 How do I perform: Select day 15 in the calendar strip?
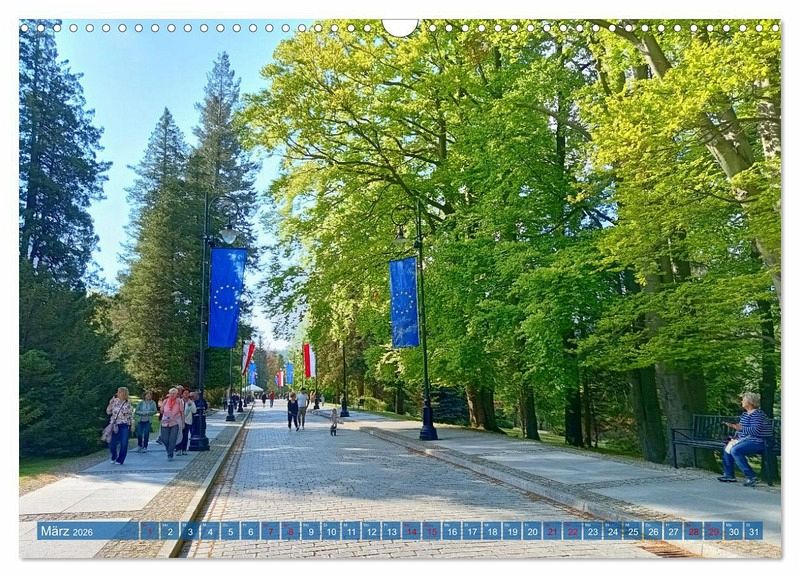coord(432,531)
